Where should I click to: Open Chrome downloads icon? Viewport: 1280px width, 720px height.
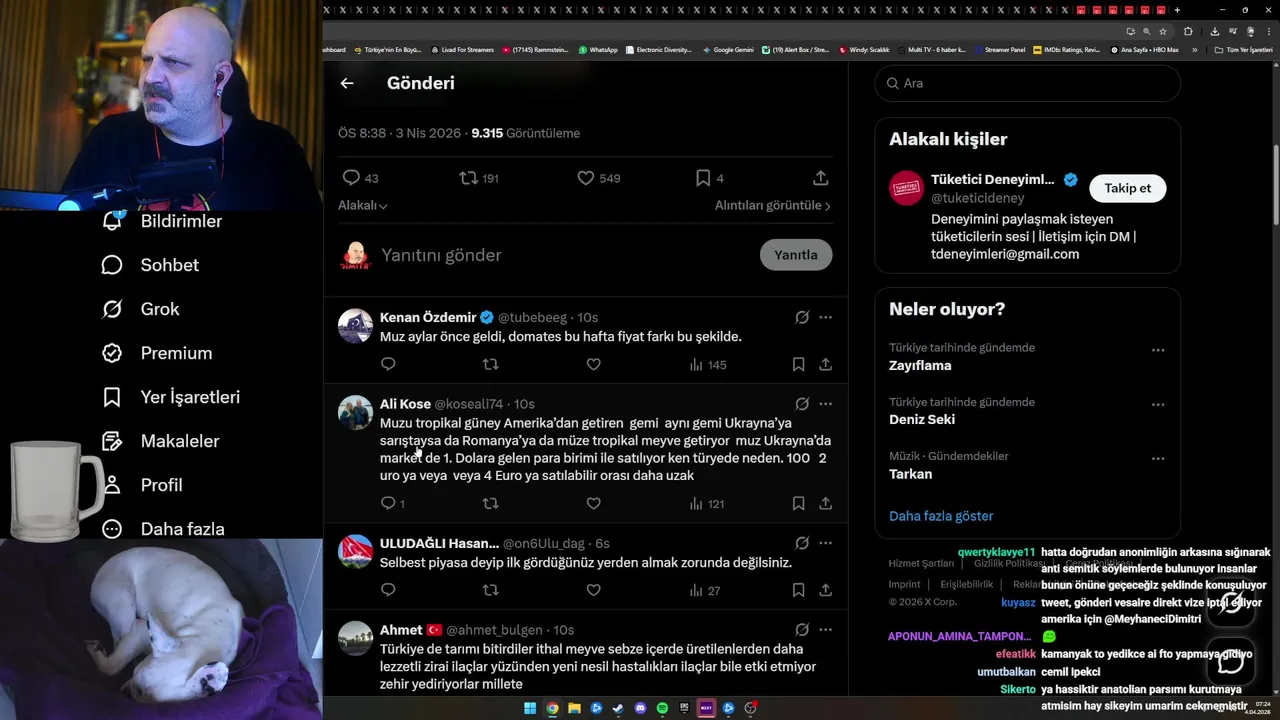pos(1214,31)
